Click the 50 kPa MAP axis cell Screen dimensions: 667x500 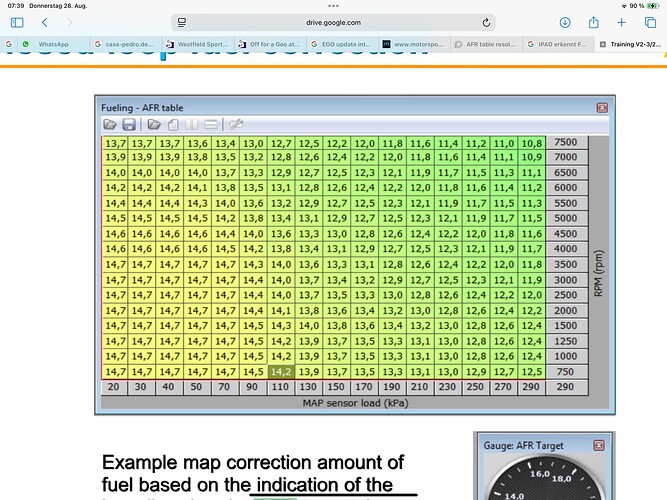196,387
